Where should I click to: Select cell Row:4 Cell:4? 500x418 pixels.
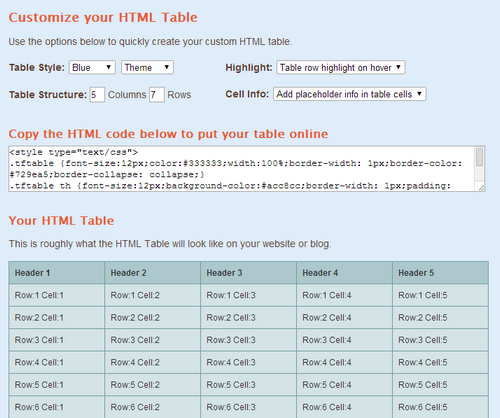(x=345, y=362)
